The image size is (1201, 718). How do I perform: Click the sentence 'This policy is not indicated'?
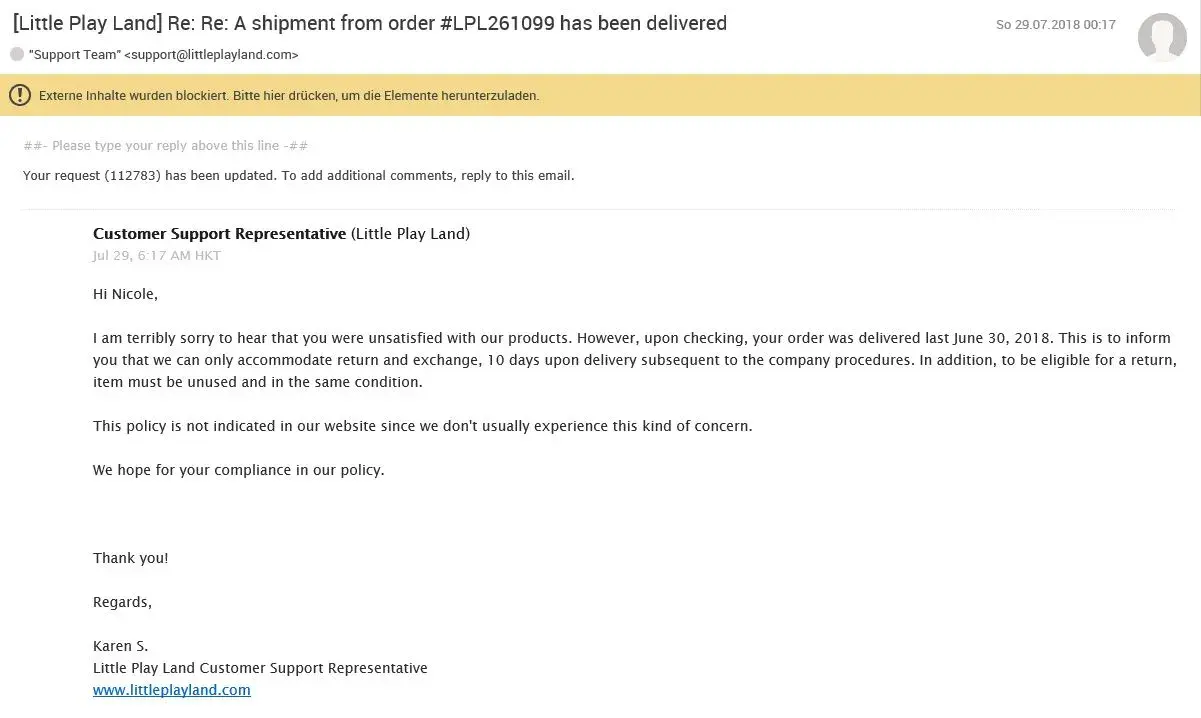[422, 426]
